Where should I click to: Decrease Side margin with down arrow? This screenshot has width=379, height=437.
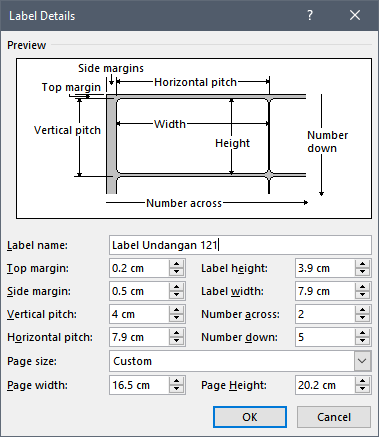pos(177,295)
